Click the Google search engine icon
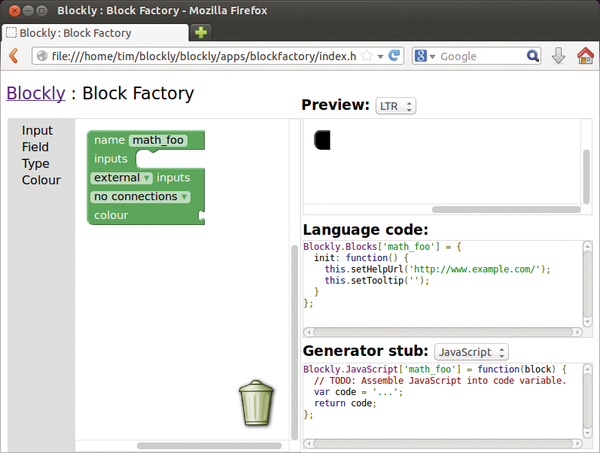The width and height of the screenshot is (600, 453). point(420,56)
